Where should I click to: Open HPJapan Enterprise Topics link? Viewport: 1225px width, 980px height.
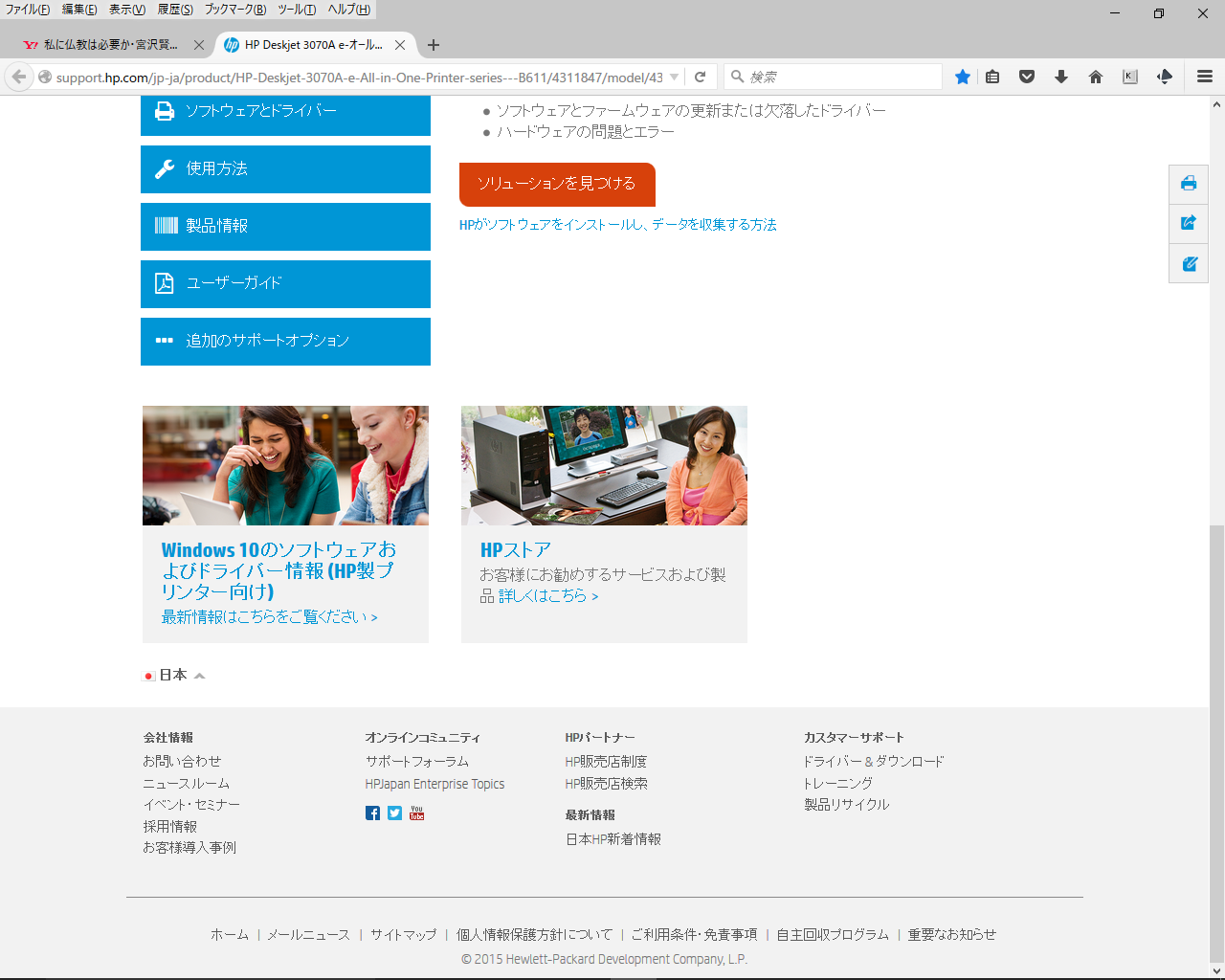434,784
